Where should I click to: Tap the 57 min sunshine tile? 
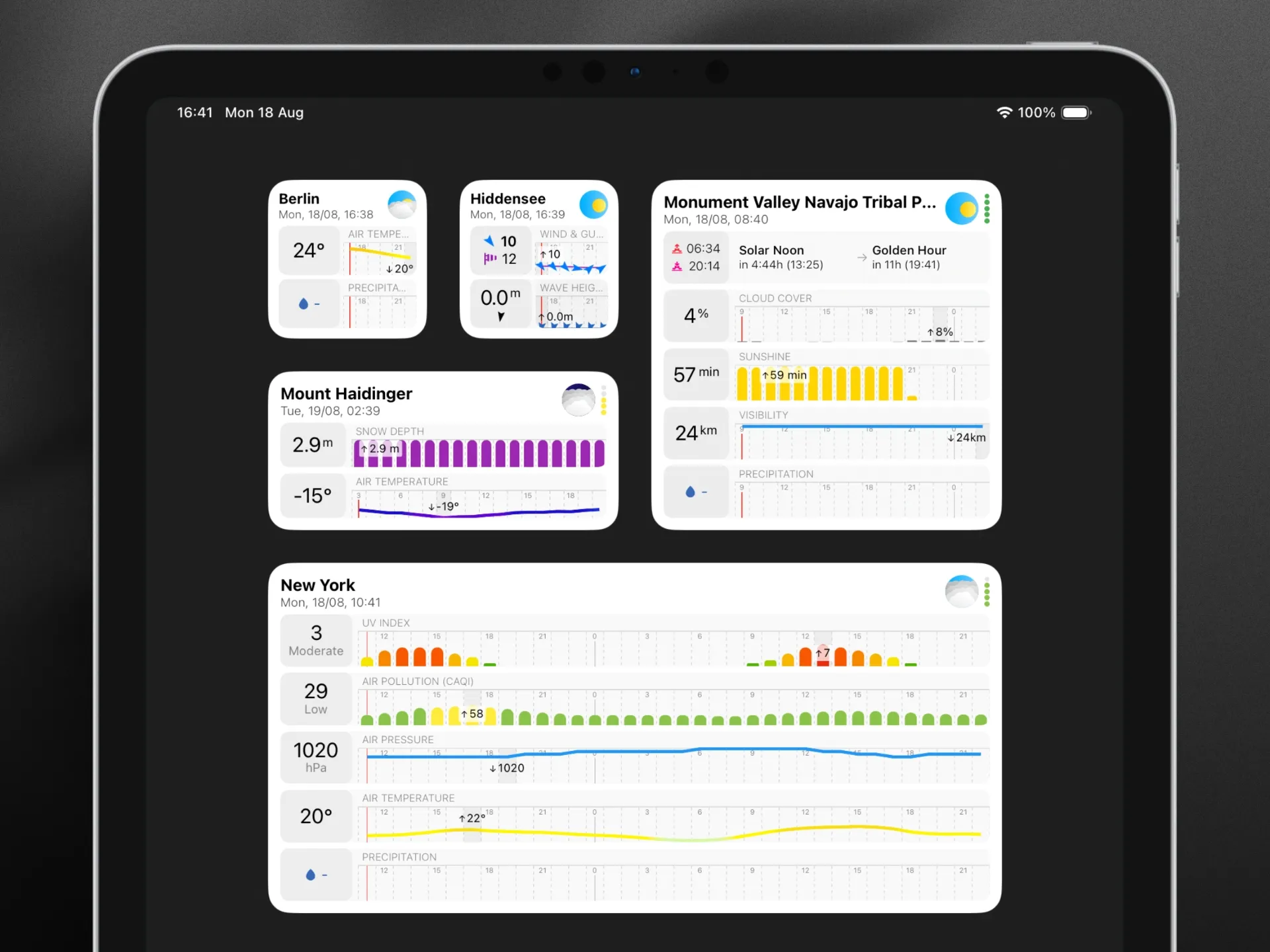click(x=695, y=374)
